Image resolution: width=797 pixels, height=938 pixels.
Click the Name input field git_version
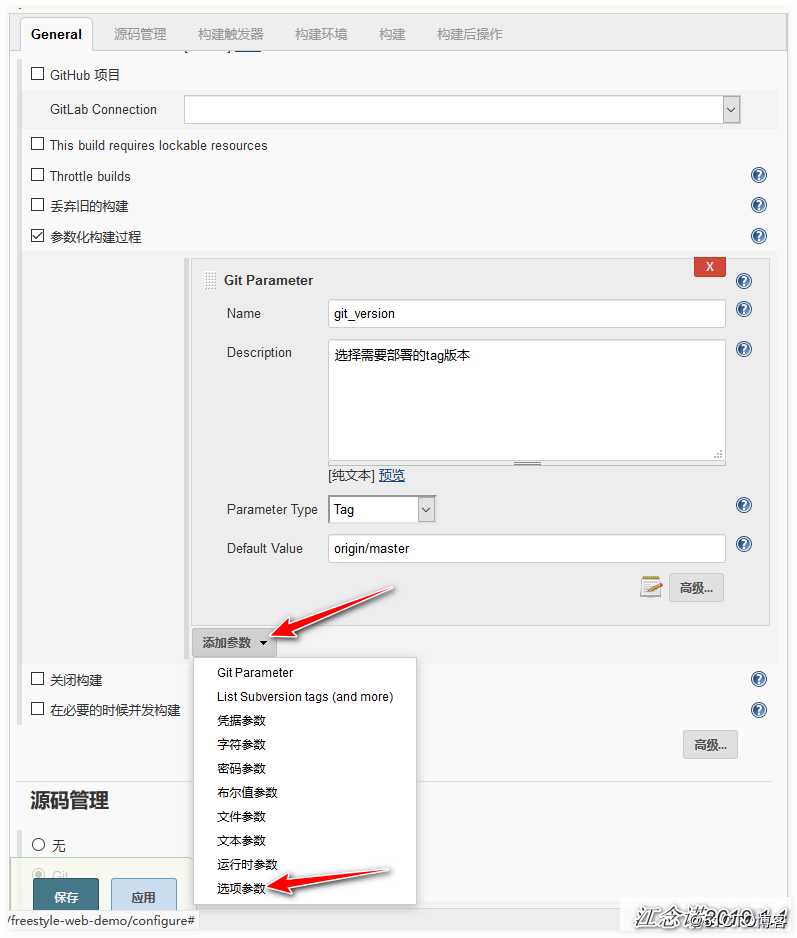pos(527,313)
